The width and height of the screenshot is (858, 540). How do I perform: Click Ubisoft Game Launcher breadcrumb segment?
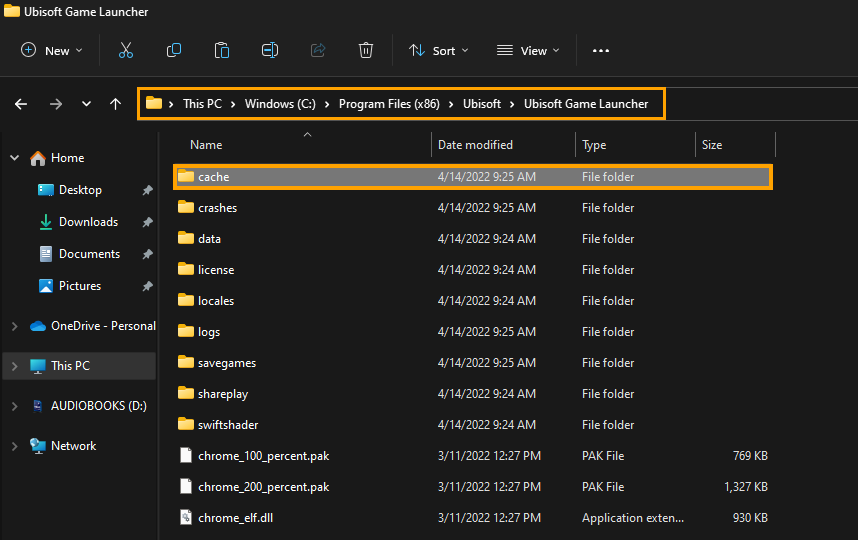[586, 103]
